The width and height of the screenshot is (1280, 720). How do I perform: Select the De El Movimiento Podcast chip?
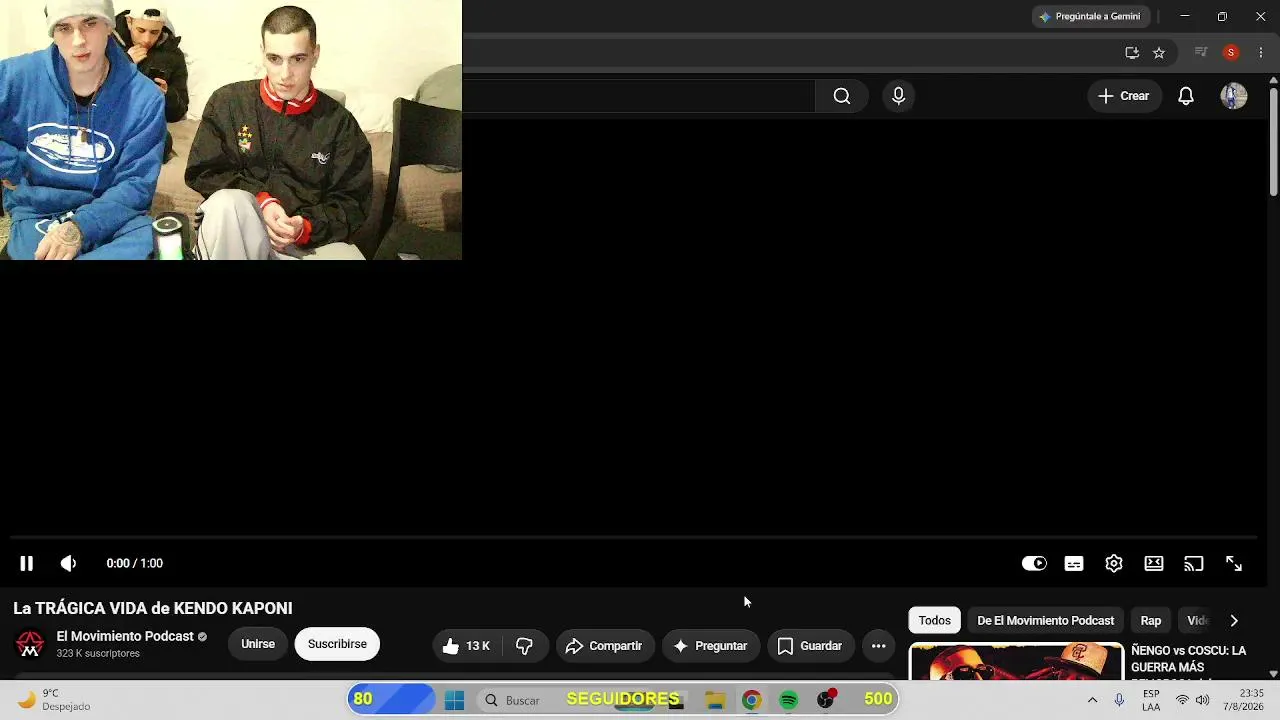1046,621
